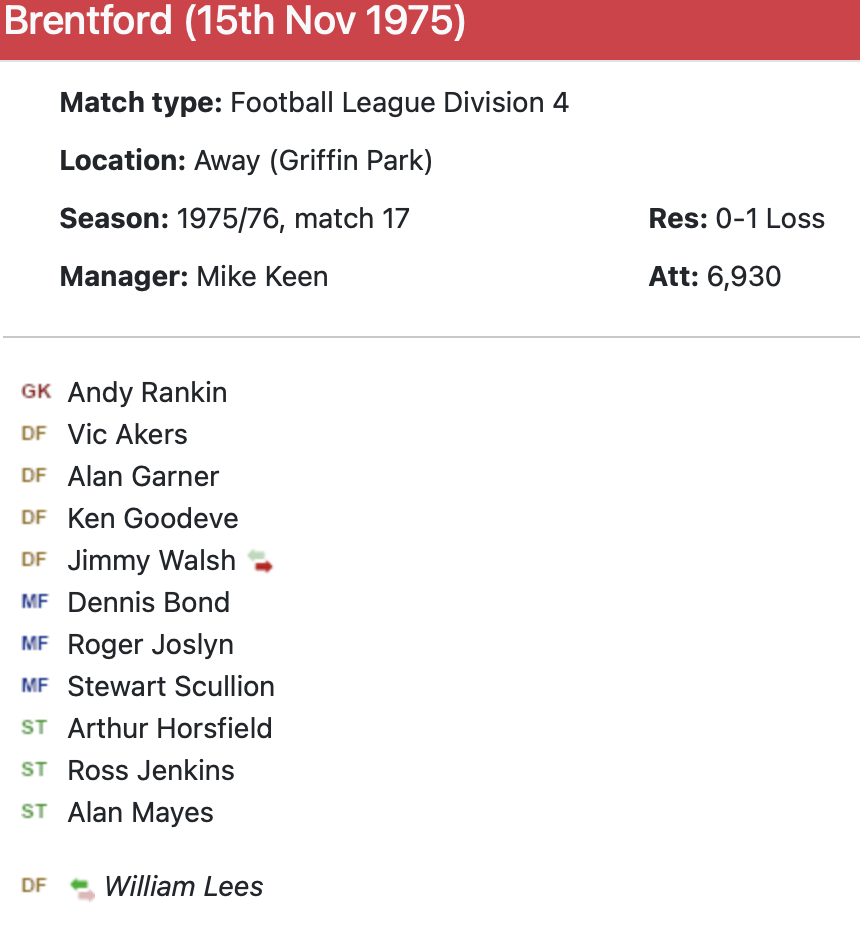Click the DF icon beside Ken Goodeve

[34, 518]
